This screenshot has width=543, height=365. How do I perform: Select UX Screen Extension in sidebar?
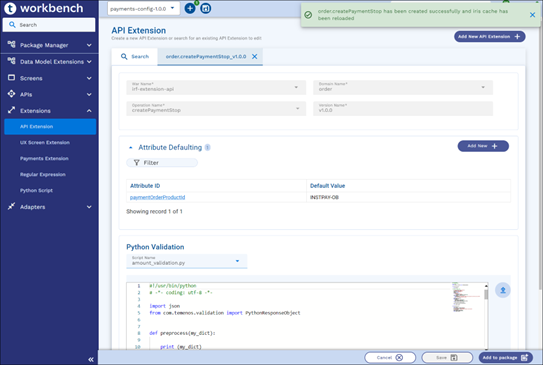tap(45, 143)
